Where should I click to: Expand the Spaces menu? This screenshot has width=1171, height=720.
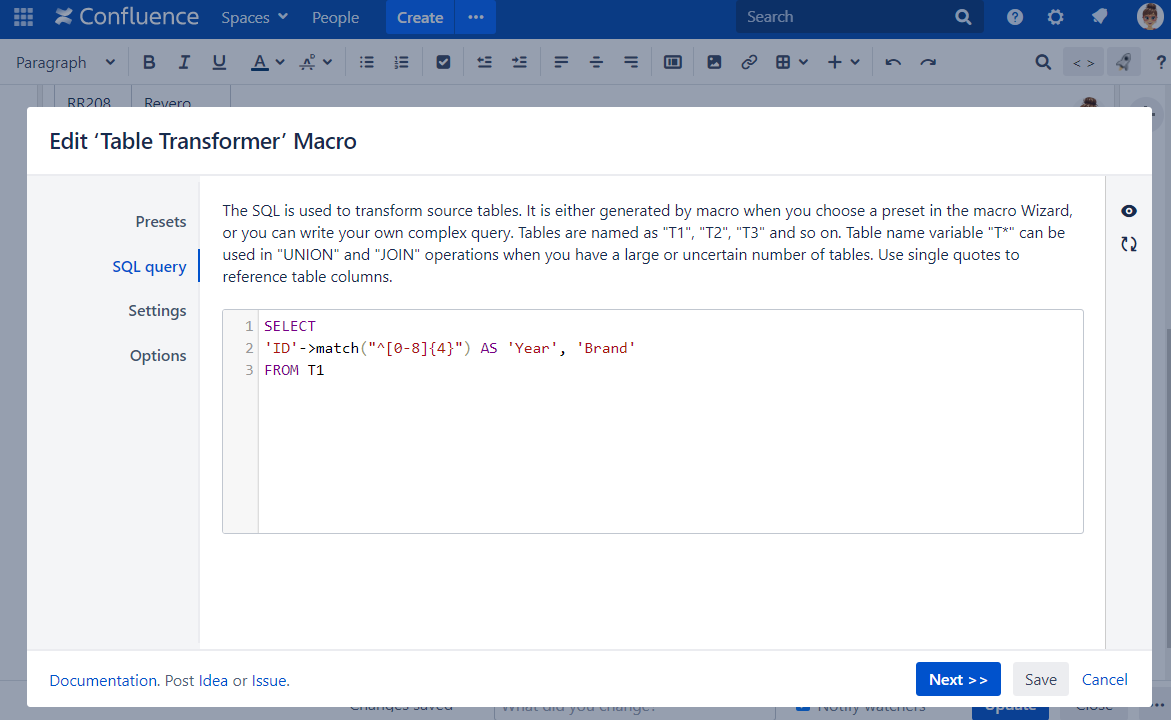(255, 17)
